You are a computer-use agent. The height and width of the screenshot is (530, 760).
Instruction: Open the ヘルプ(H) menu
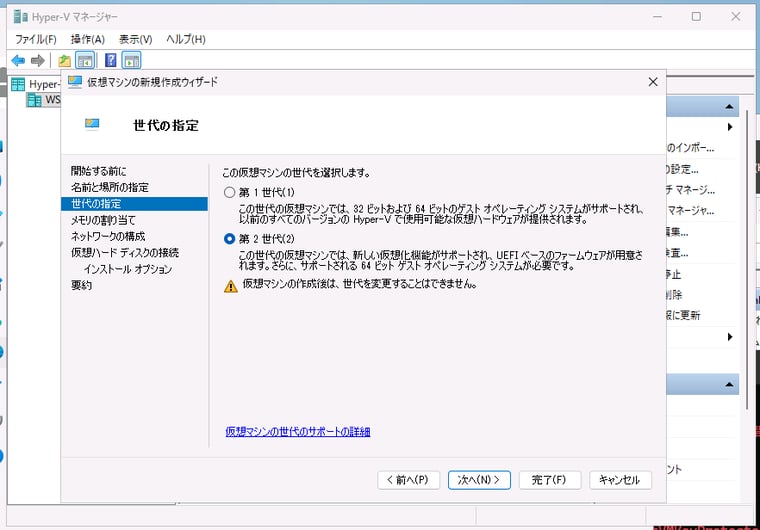[x=186, y=39]
